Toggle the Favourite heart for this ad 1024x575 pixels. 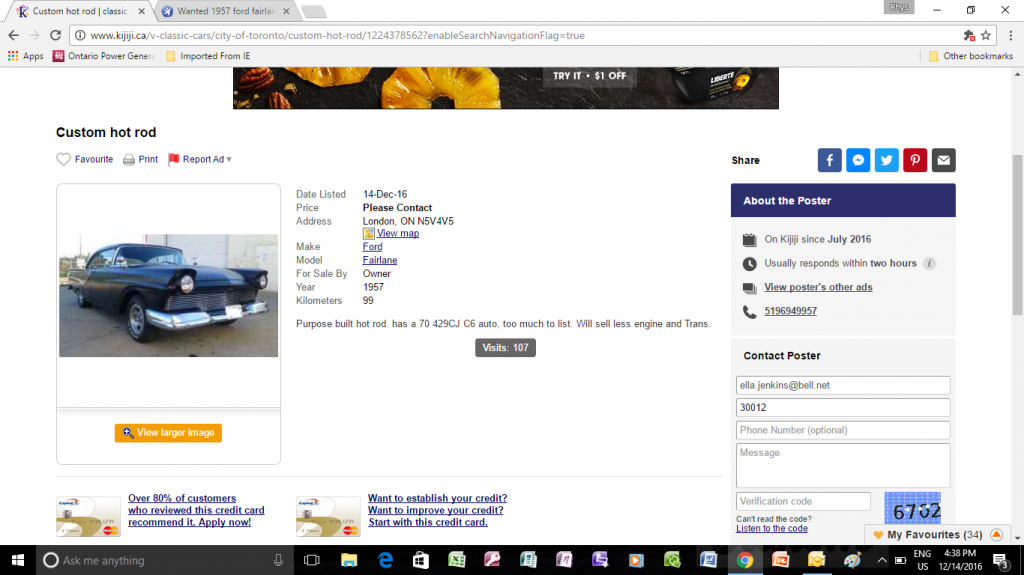(64, 160)
